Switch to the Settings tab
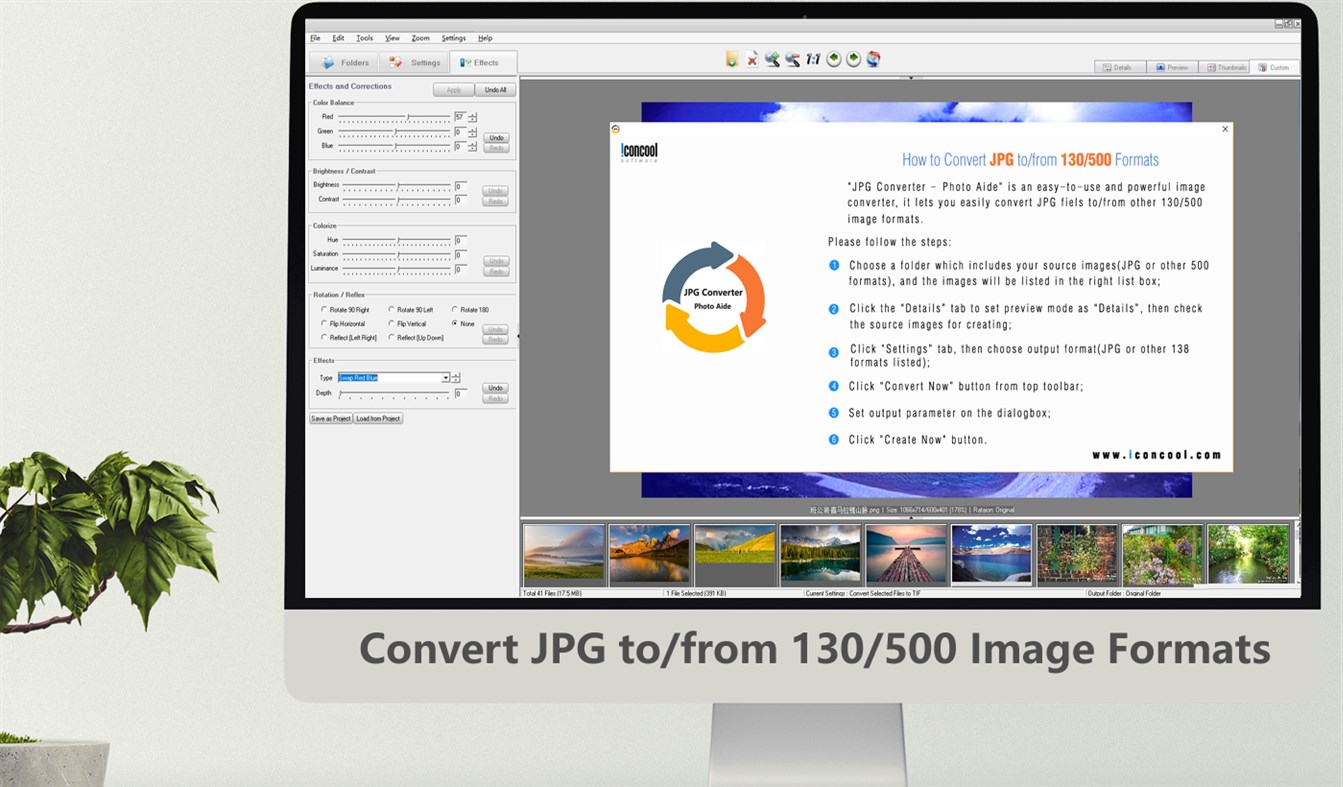 [414, 62]
